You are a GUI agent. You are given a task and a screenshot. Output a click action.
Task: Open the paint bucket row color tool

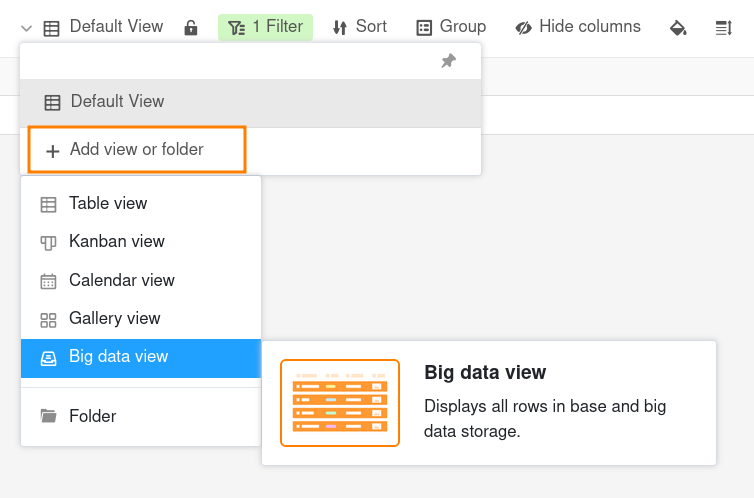(678, 28)
